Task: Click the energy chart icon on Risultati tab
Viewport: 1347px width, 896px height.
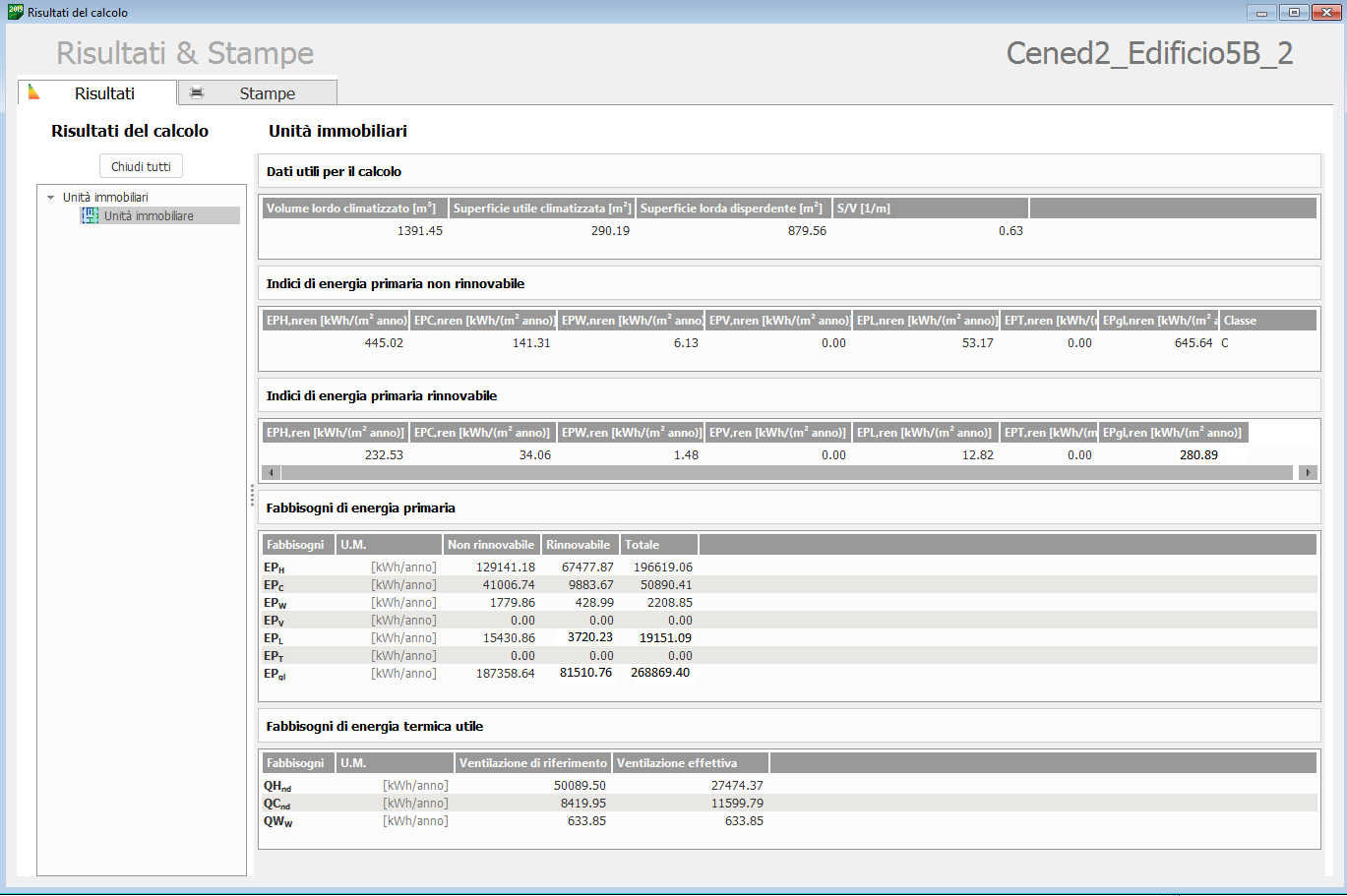Action: coord(34,92)
